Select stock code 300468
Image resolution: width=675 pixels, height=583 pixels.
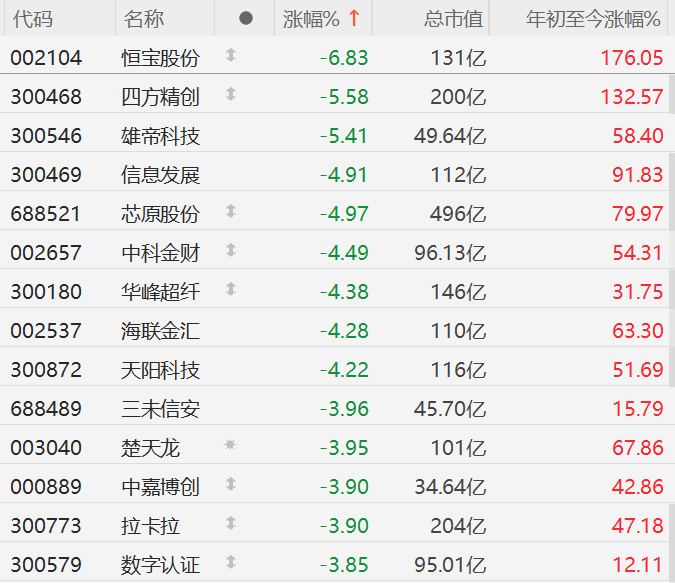(46, 97)
